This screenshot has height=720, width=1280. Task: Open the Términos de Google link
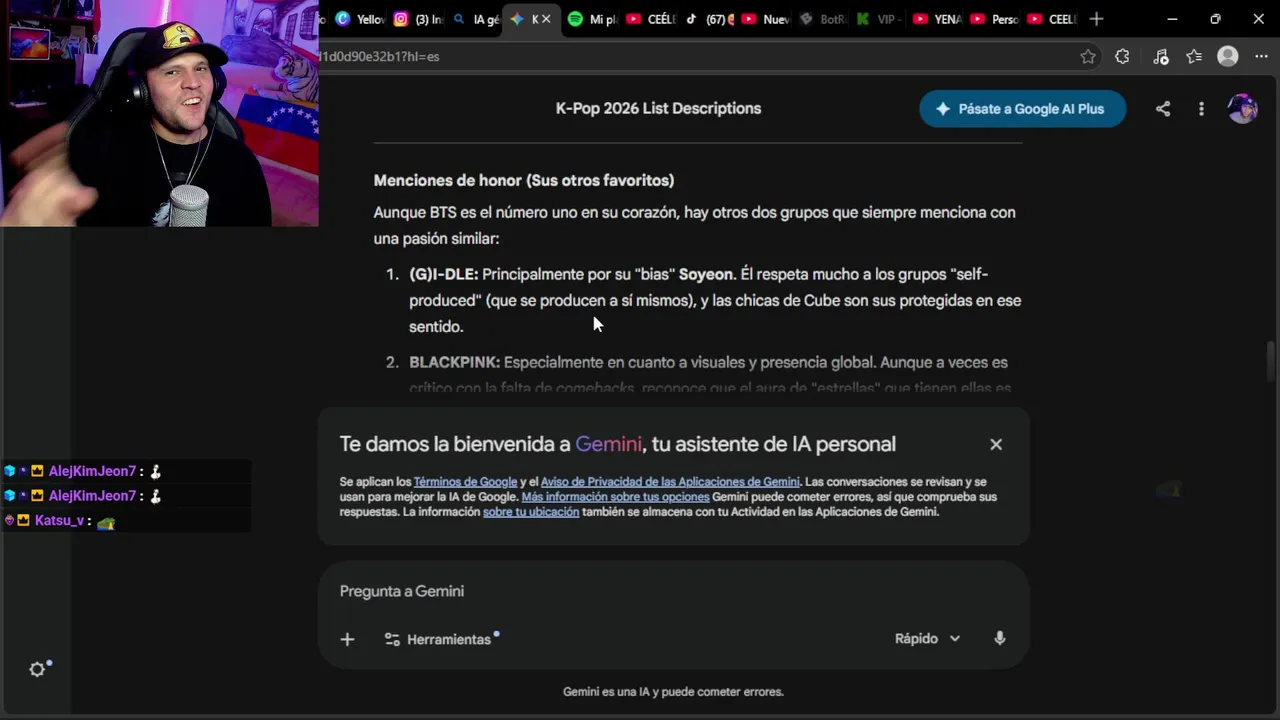click(465, 482)
